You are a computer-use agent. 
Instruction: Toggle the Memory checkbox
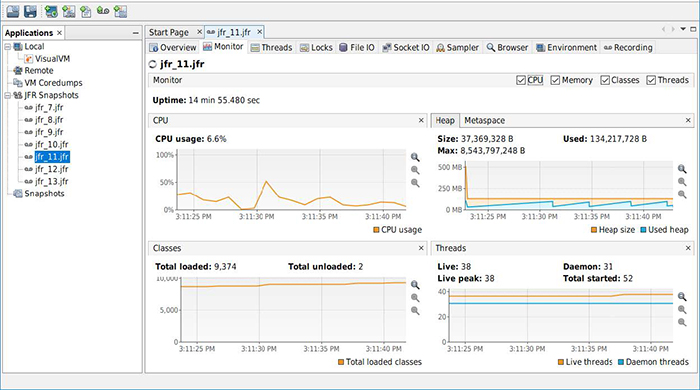555,80
